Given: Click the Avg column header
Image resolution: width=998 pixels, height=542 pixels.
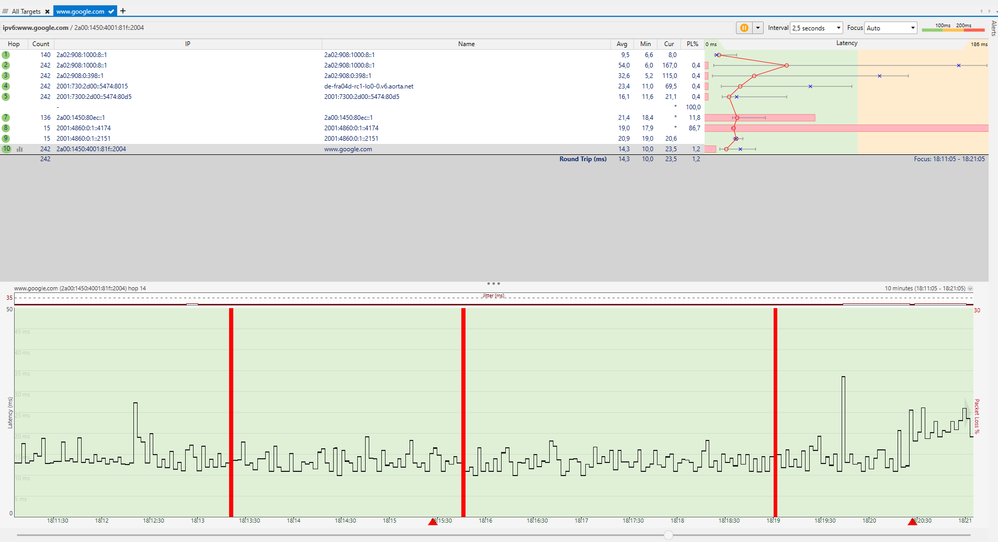Looking at the screenshot, I should coord(622,44).
